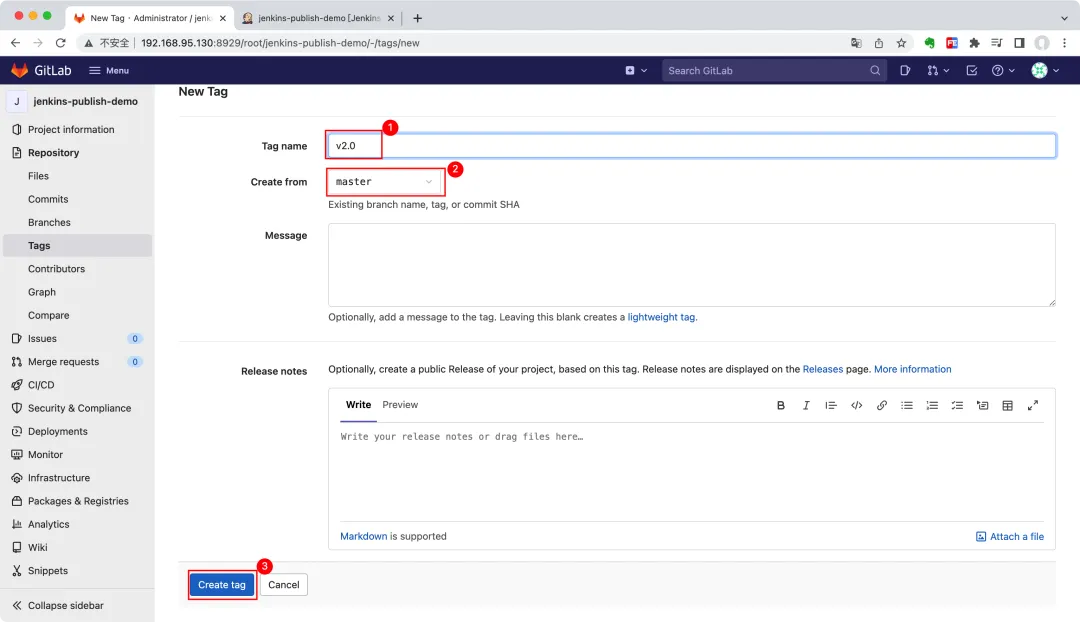This screenshot has height=622, width=1080.
Task: Open the translate page icon
Action: click(856, 43)
